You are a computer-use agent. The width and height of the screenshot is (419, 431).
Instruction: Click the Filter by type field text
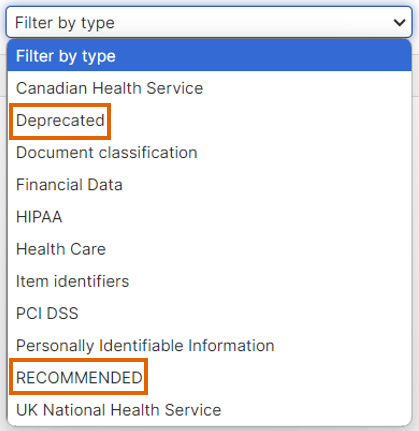65,23
